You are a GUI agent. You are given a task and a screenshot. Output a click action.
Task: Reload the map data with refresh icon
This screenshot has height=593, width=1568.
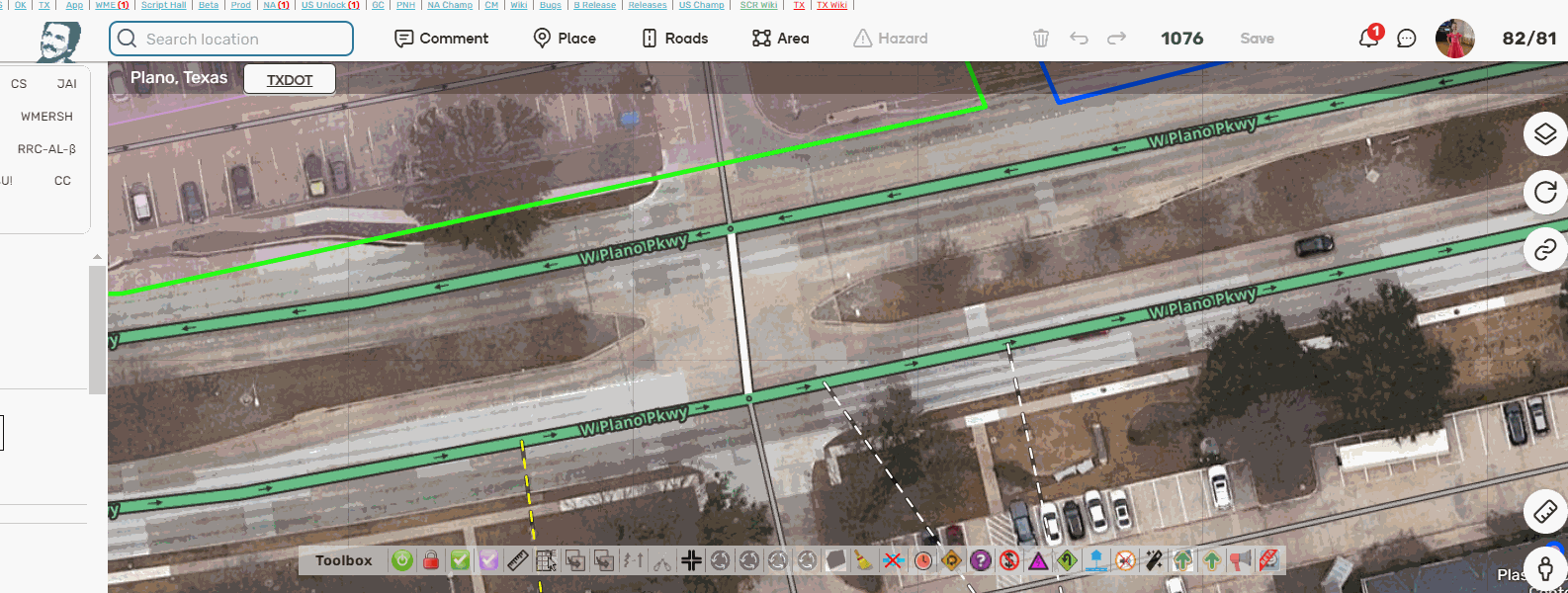point(1545,192)
